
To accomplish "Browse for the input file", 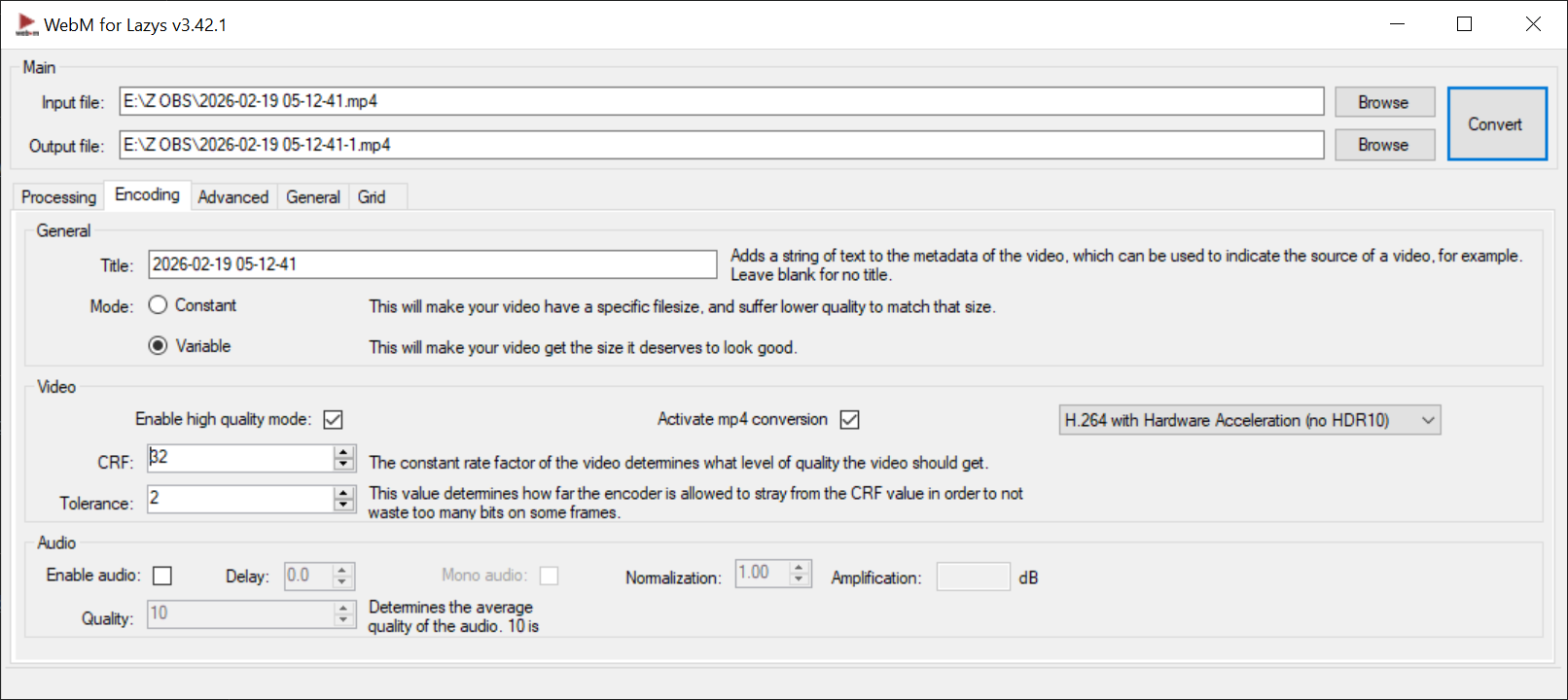I will (x=1384, y=102).
